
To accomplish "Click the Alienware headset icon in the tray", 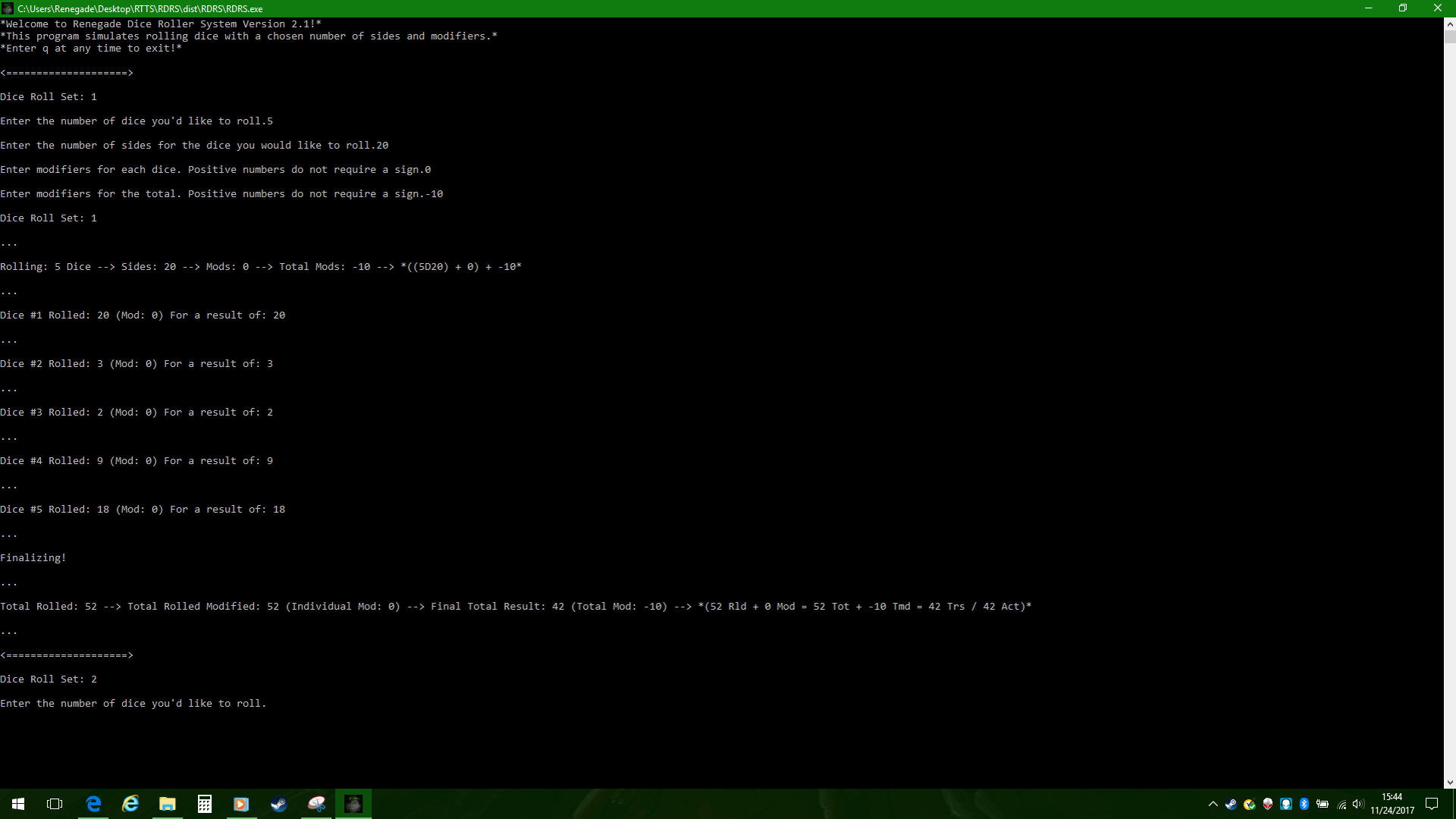I will tap(1286, 804).
